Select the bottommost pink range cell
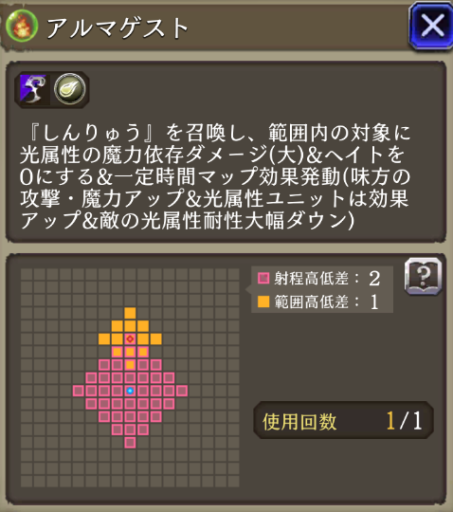This screenshot has height=512, width=453. [130, 442]
